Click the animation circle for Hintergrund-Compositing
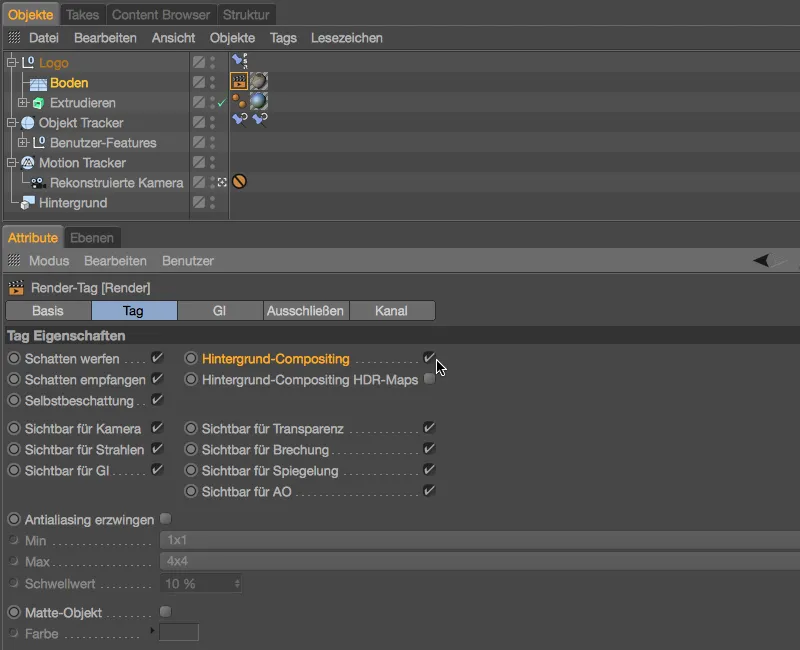The width and height of the screenshot is (800, 650). pyautogui.click(x=191, y=358)
